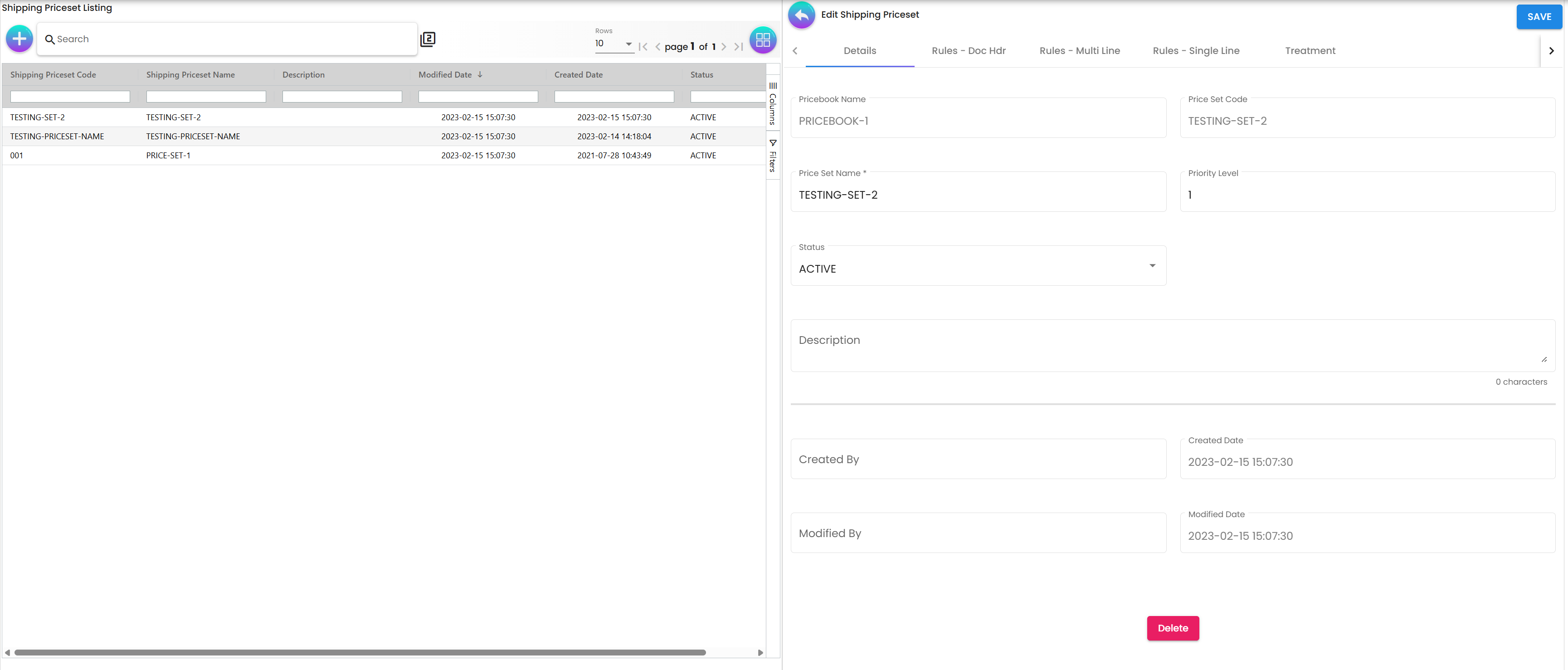Viewport: 1568px width, 670px height.
Task: Click the Delete button
Action: pos(1172,628)
